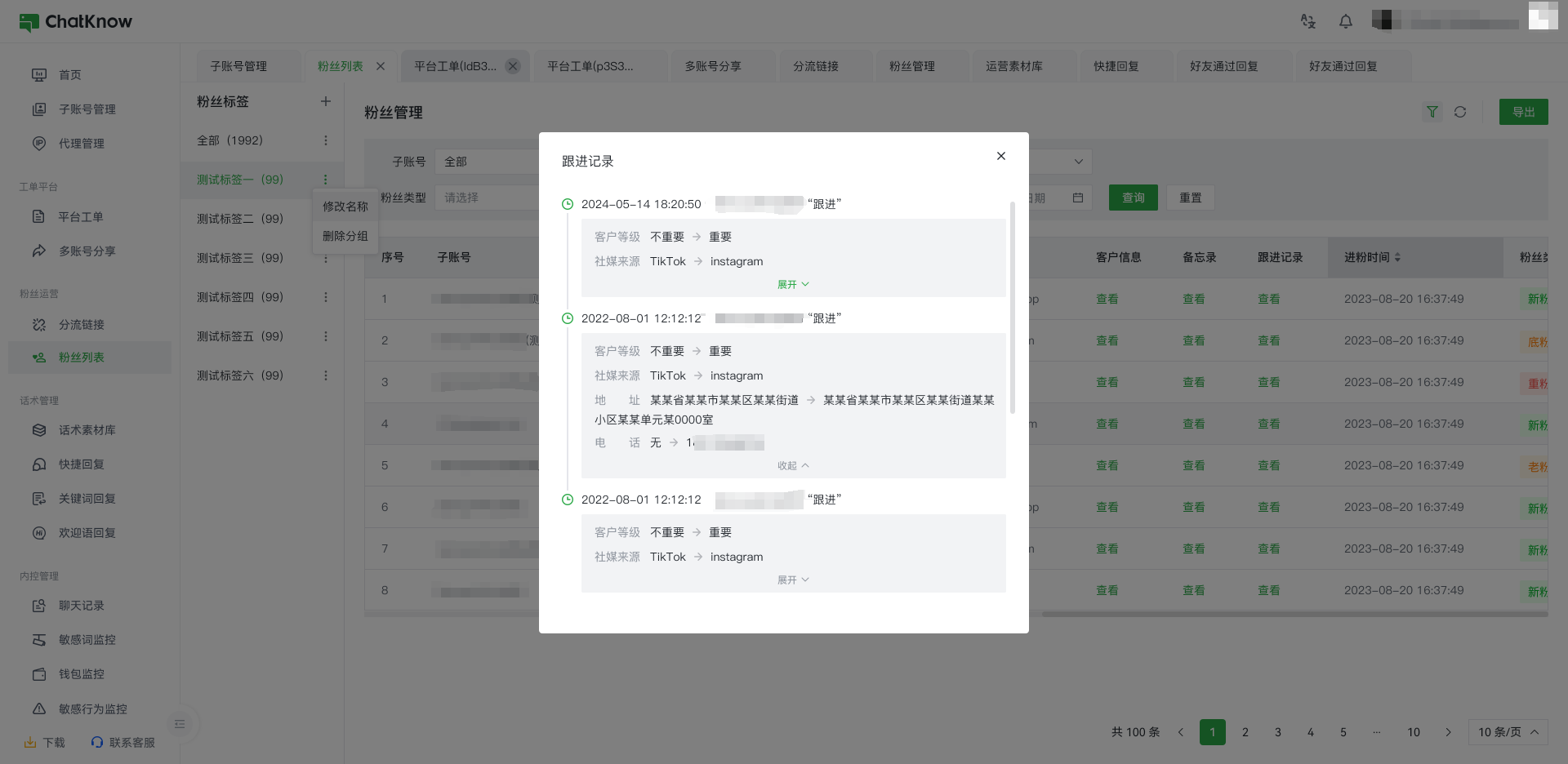1568x764 pixels.
Task: Click the filter funnel icon
Action: [1432, 112]
